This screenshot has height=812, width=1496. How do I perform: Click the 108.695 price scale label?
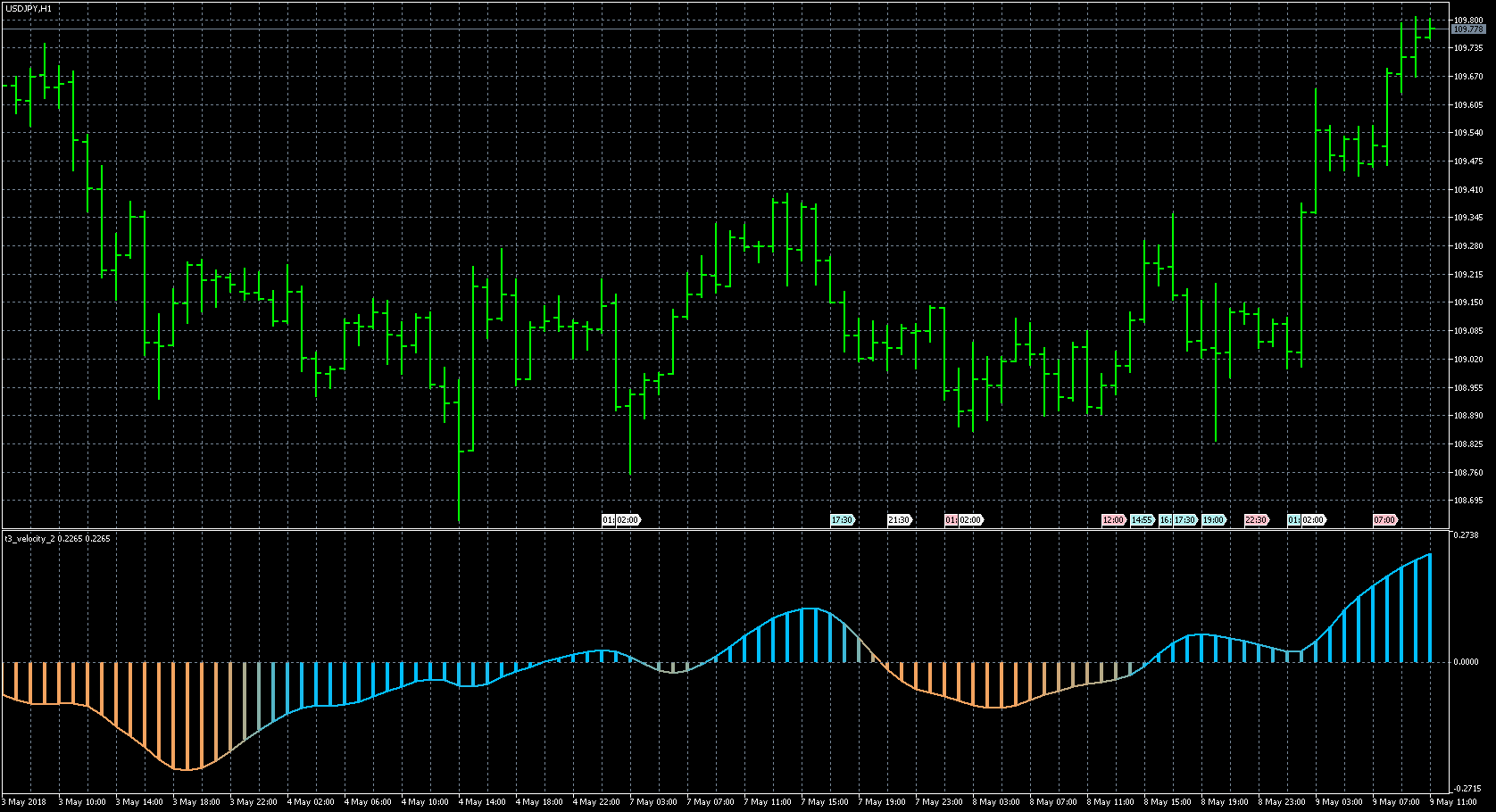click(x=1468, y=501)
